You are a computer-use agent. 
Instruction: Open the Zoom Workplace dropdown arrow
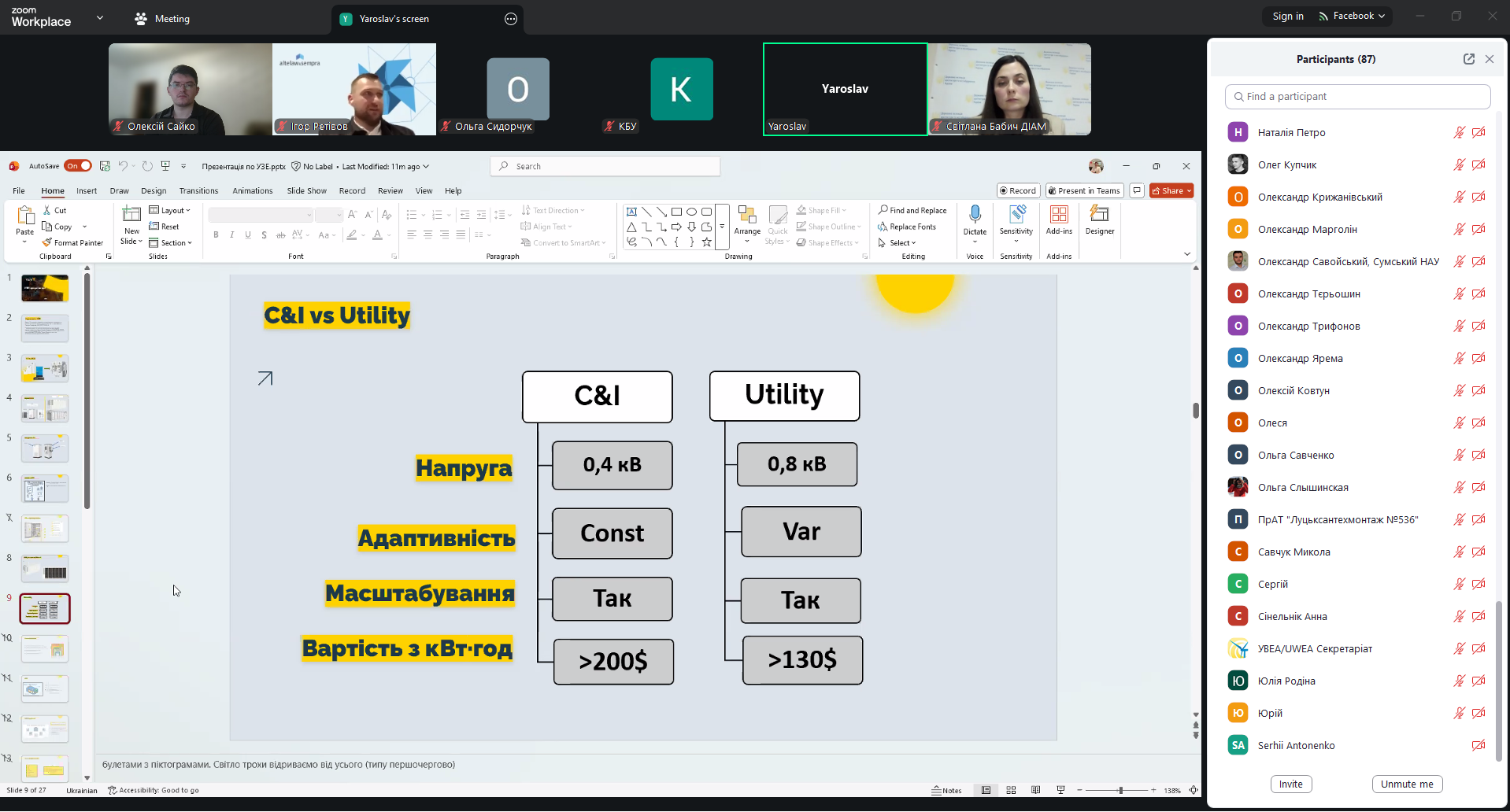(100, 17)
